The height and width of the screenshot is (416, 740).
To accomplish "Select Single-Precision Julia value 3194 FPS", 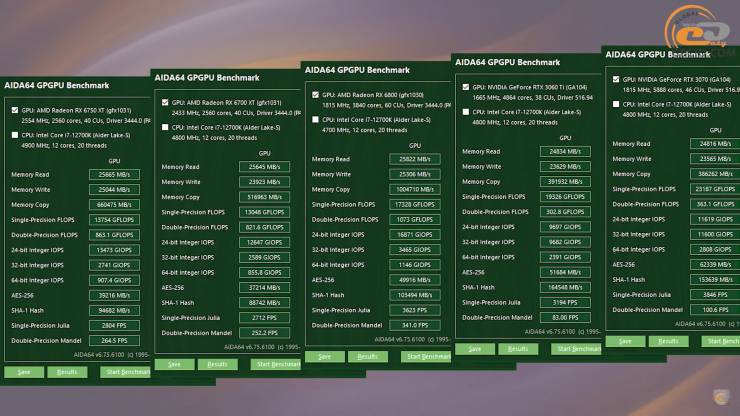I will coord(565,303).
